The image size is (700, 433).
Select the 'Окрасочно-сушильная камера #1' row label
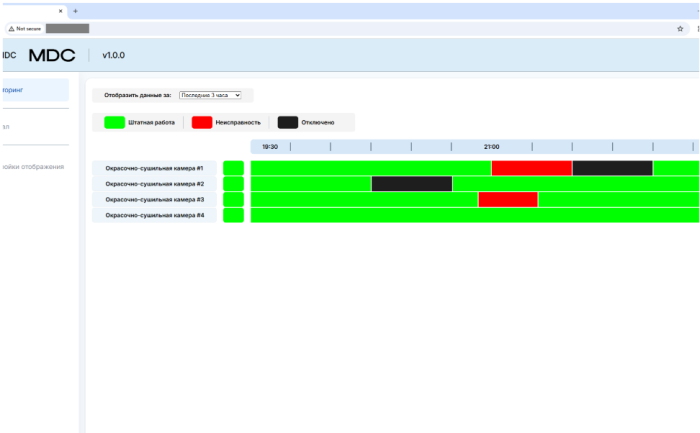[154, 168]
